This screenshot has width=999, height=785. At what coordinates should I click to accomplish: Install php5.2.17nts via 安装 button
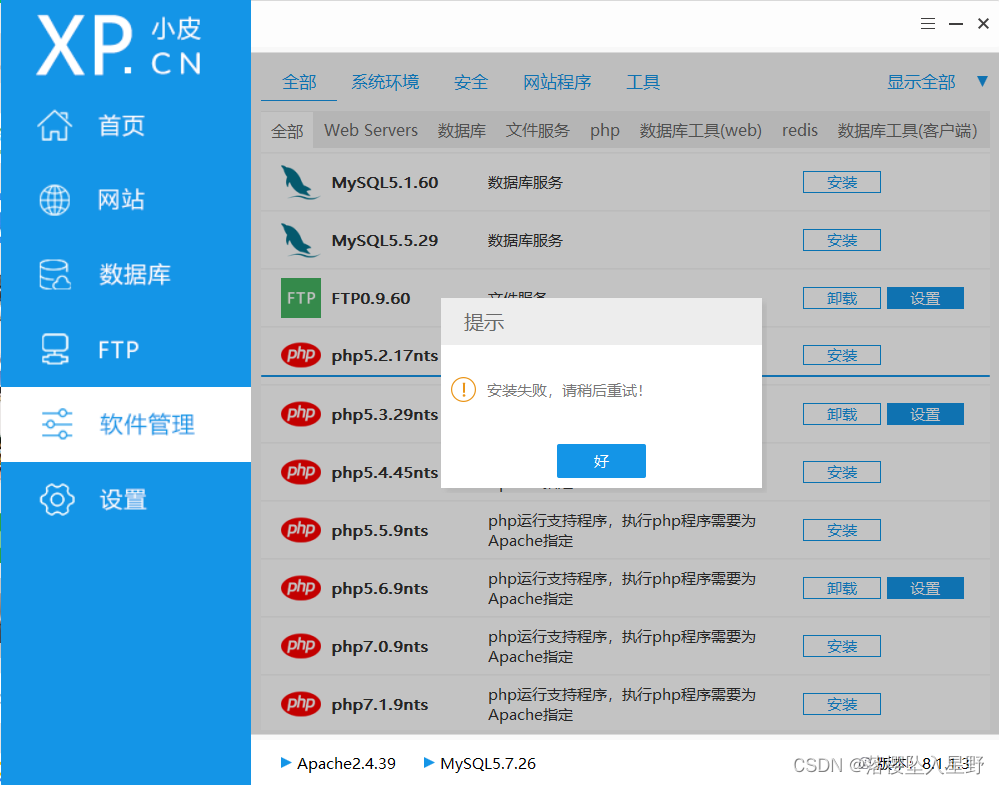(x=842, y=355)
